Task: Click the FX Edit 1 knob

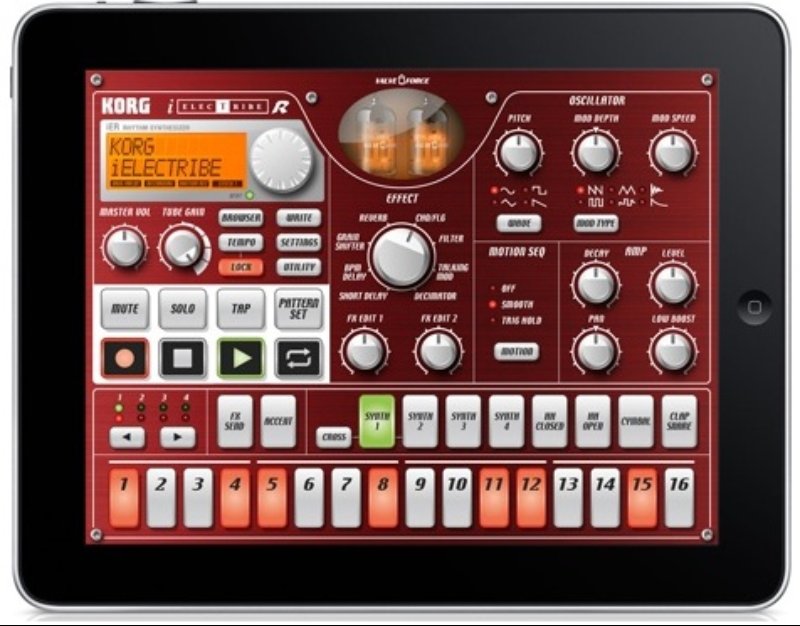Action: tap(365, 351)
